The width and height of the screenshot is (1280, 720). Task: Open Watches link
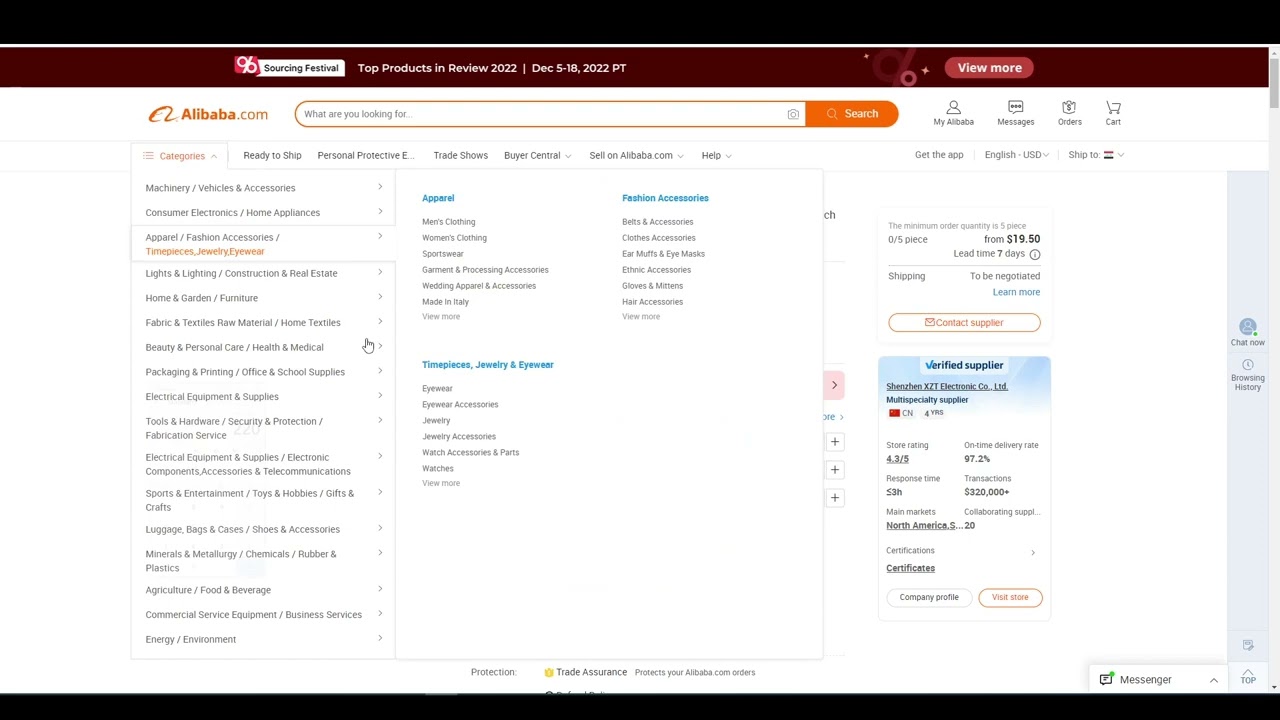[437, 468]
